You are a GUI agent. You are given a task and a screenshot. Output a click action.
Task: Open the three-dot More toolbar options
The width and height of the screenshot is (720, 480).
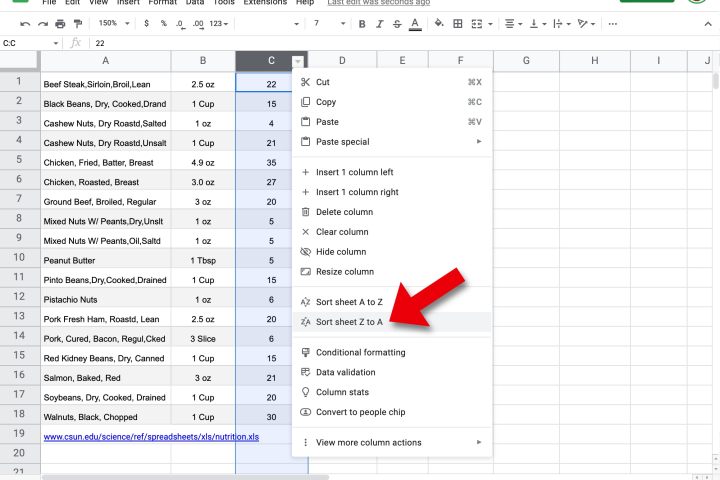[x=613, y=24]
